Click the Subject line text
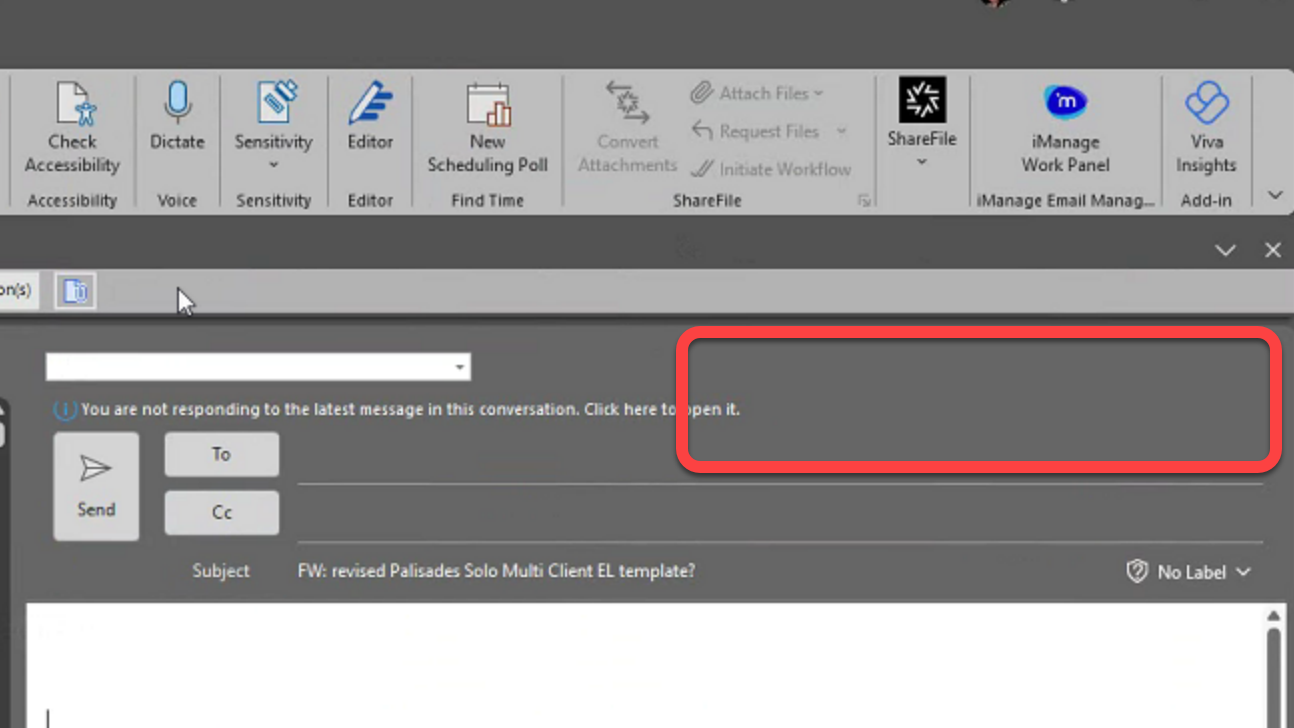This screenshot has width=1294, height=728. pyautogui.click(x=497, y=570)
